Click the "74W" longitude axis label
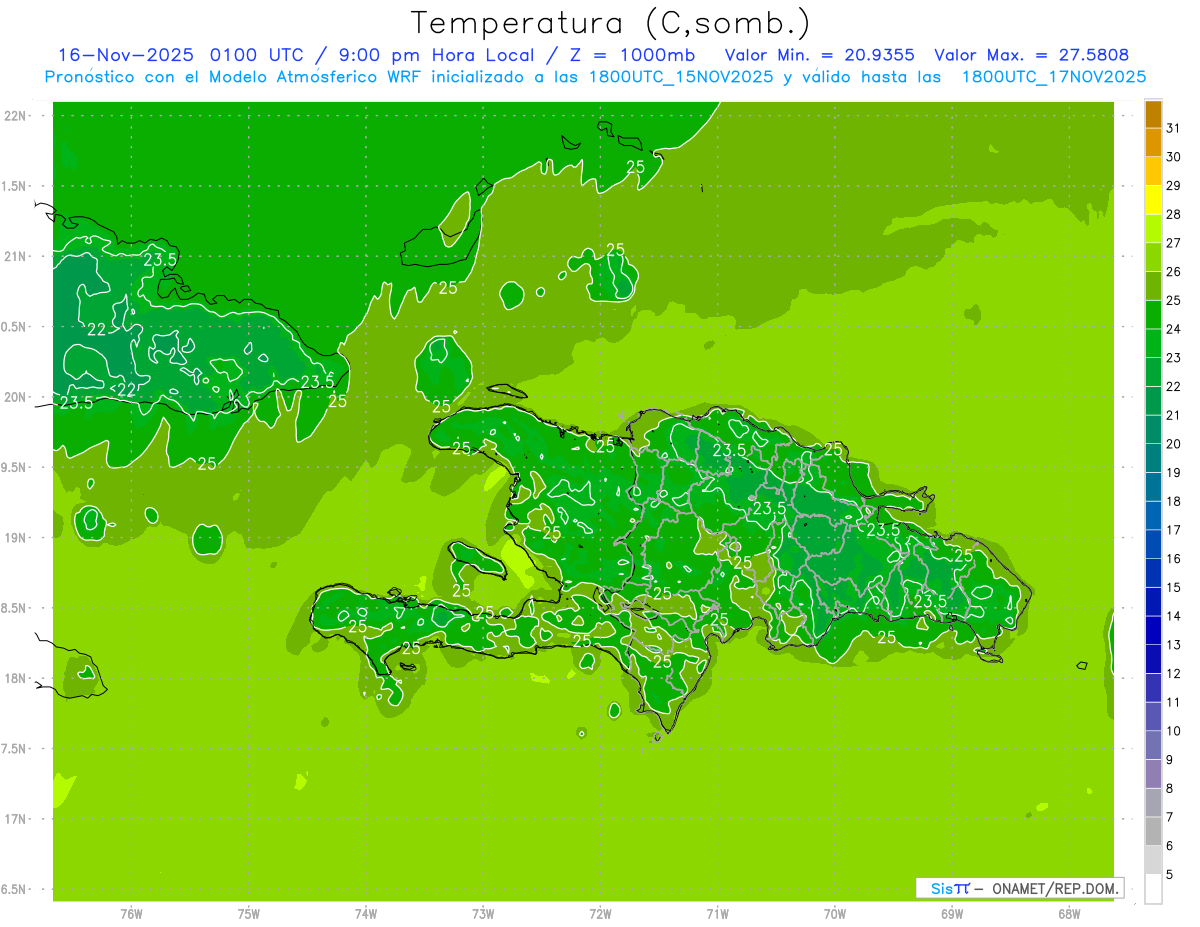The height and width of the screenshot is (927, 1200). tap(366, 913)
